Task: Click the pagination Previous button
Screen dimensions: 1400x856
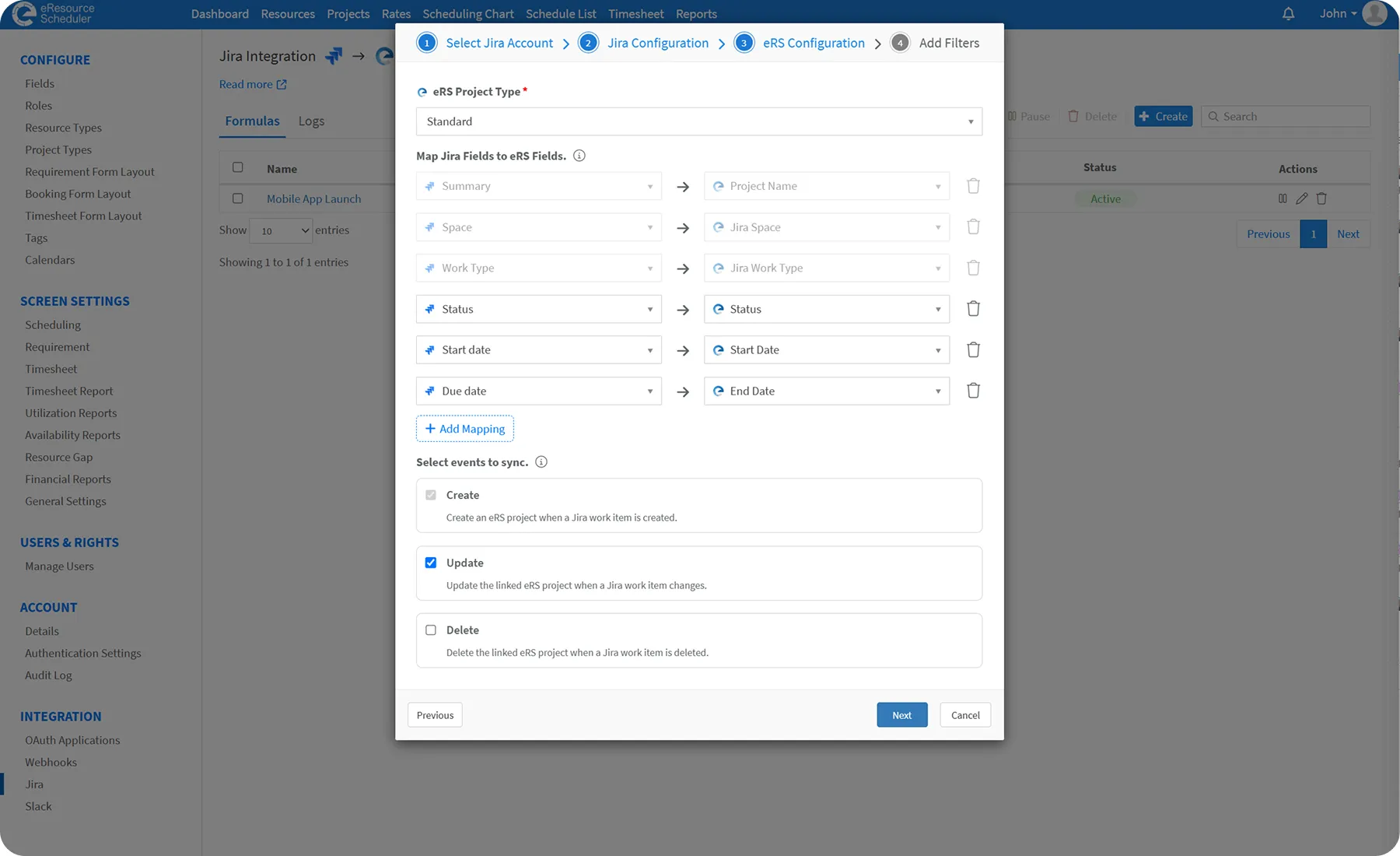Action: click(x=1269, y=234)
